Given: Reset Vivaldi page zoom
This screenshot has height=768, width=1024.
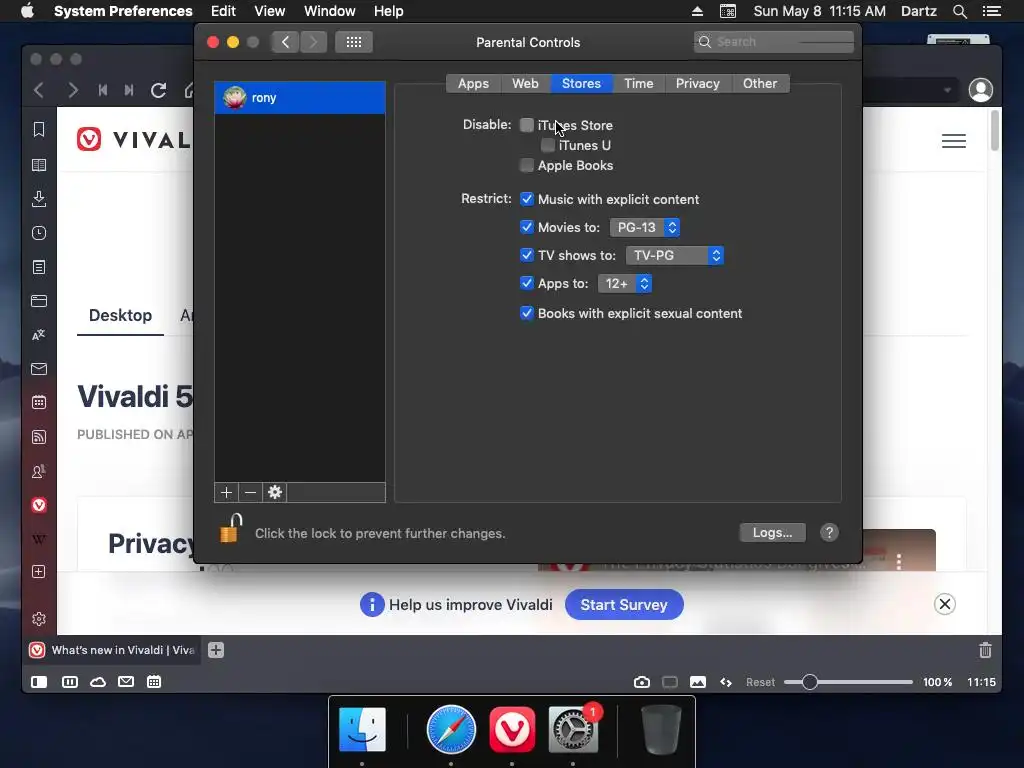Looking at the screenshot, I should [x=760, y=682].
